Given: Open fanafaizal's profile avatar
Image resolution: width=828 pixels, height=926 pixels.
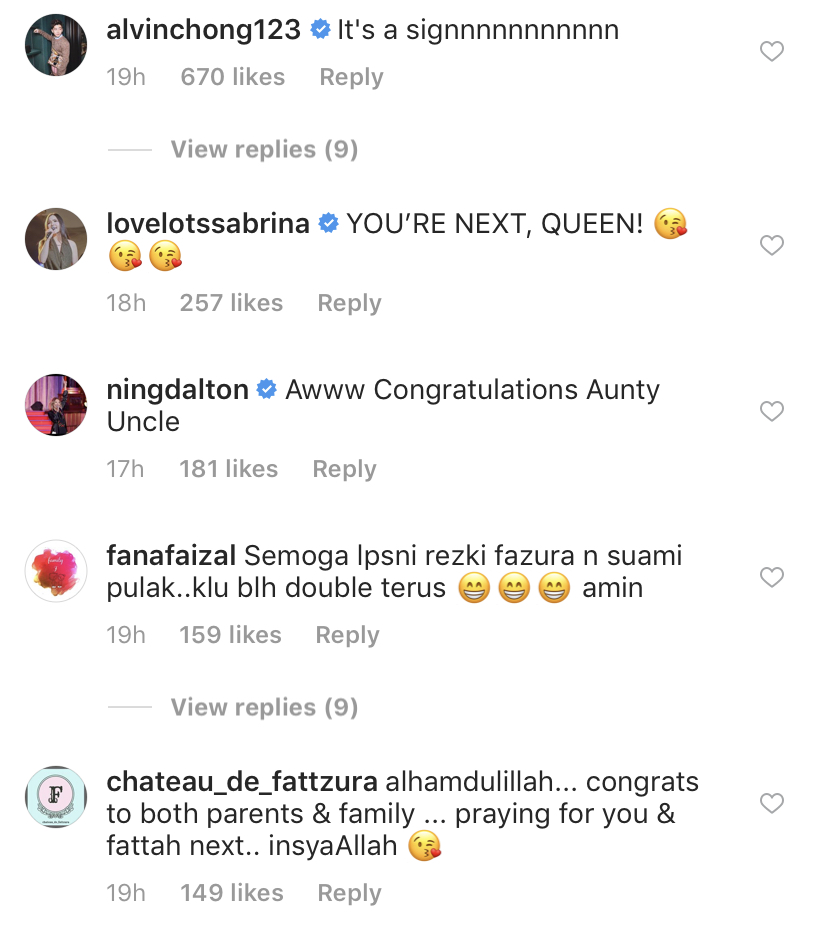Looking at the screenshot, I should click(x=56, y=570).
